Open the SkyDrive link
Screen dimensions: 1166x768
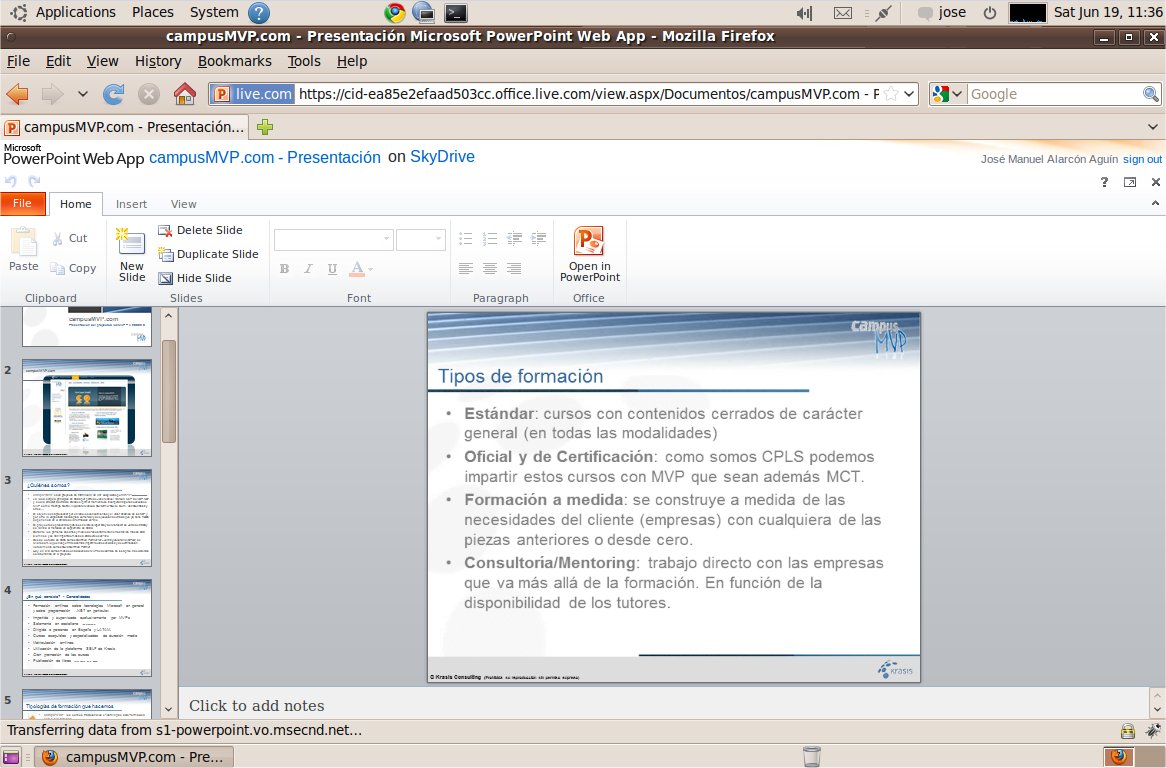tap(442, 157)
